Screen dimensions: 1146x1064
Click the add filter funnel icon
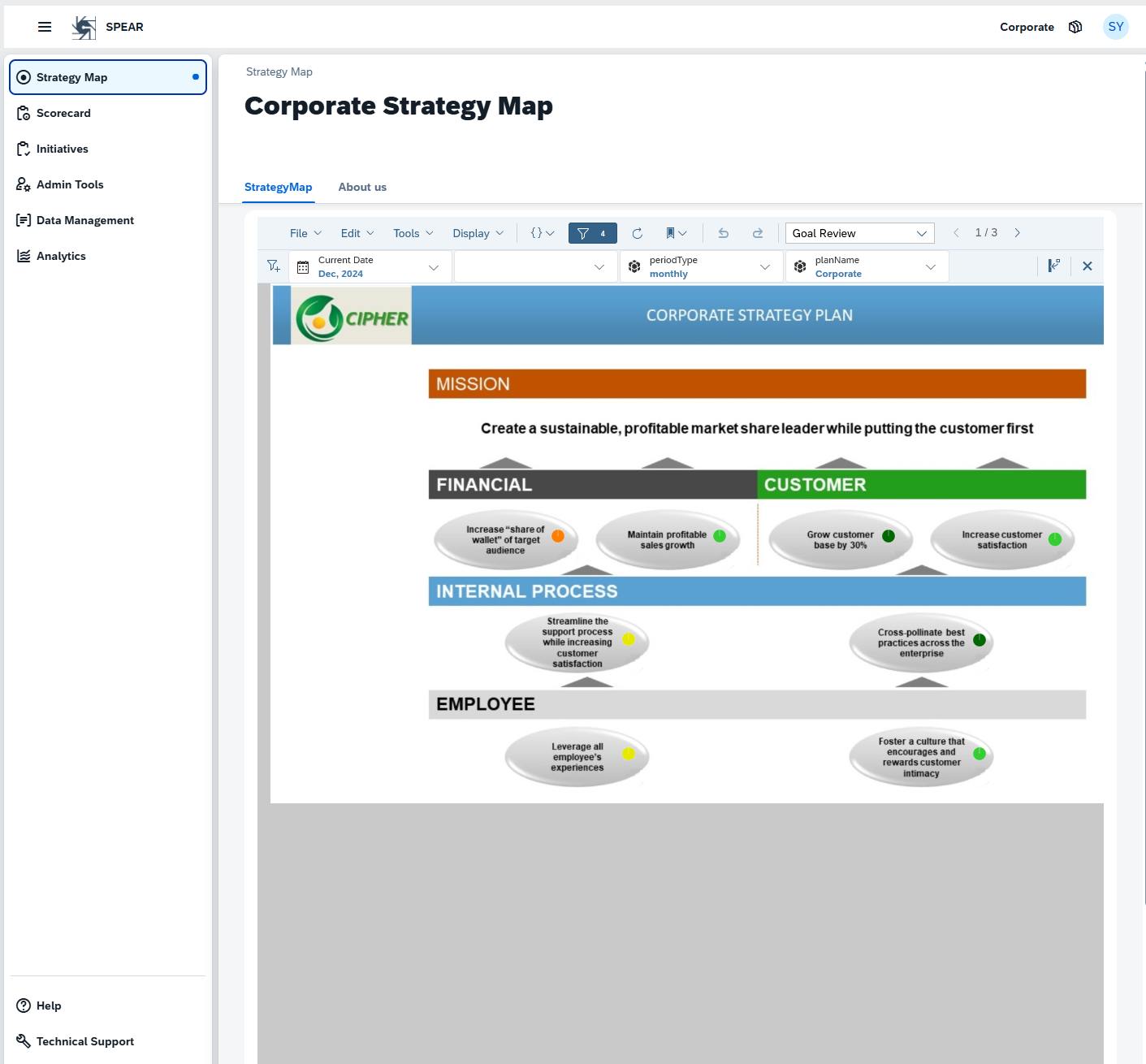272,266
